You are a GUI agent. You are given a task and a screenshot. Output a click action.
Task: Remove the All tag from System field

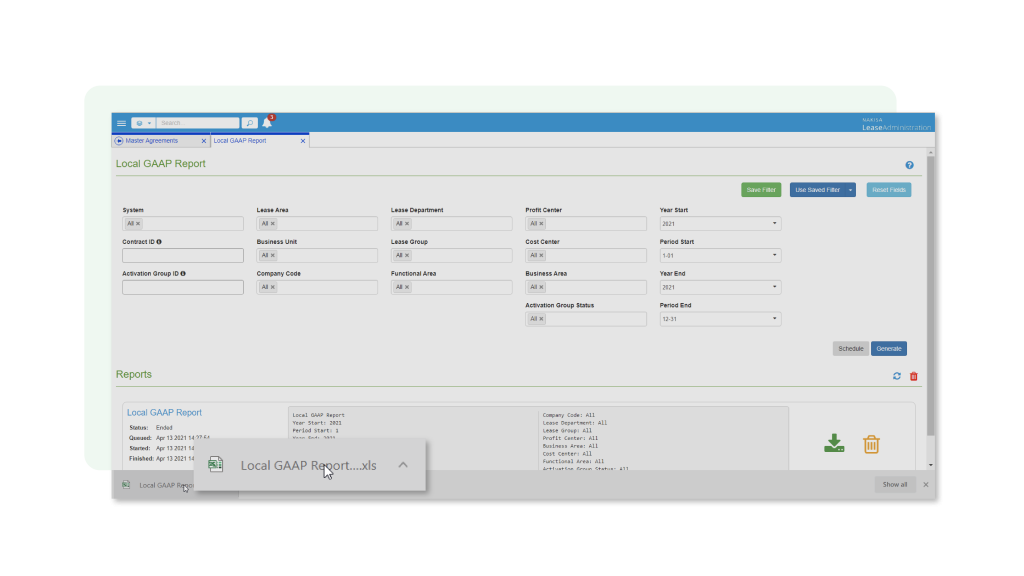[138, 223]
